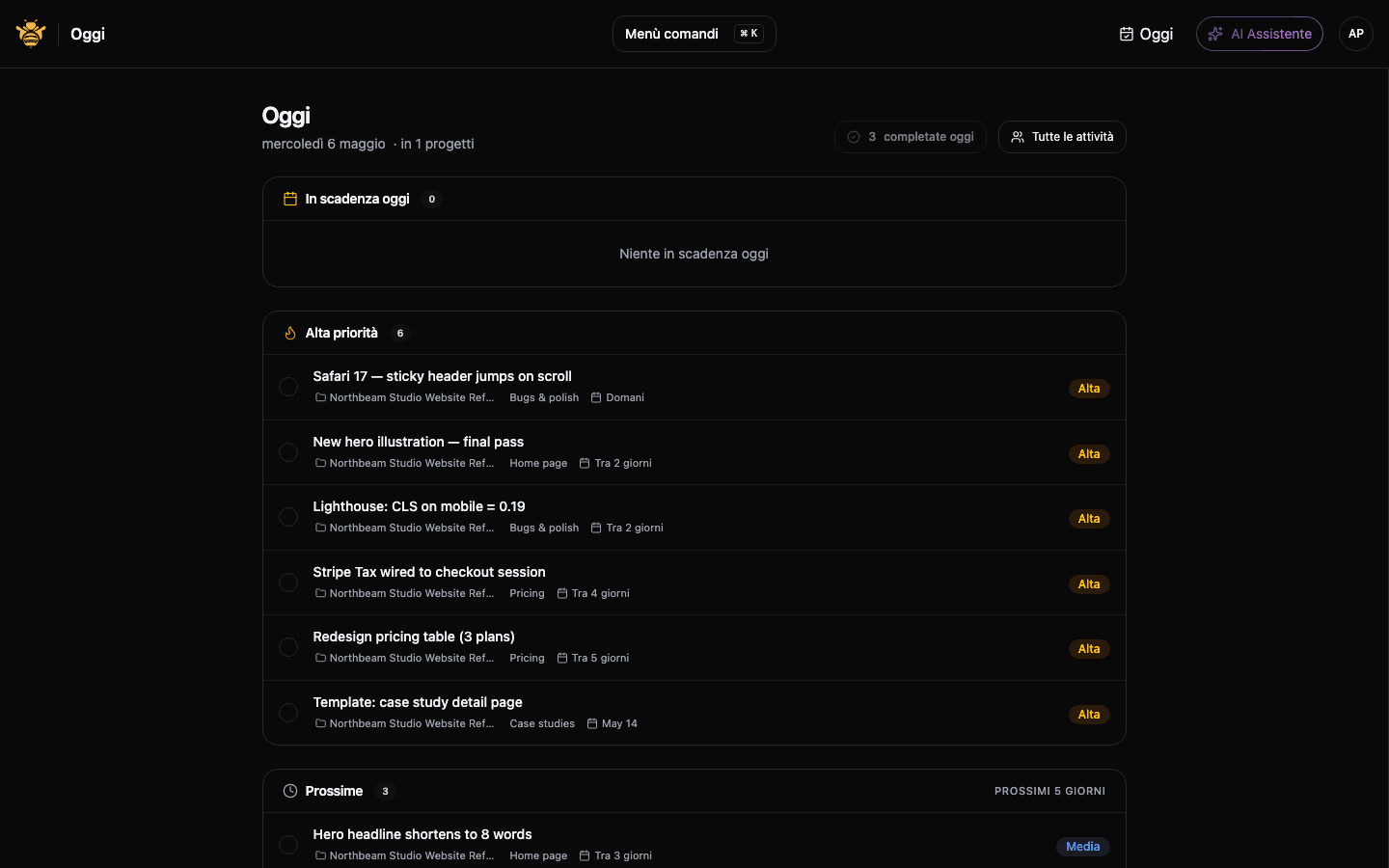Click the clock icon beside Prossime
The image size is (1389, 868).
289,791
